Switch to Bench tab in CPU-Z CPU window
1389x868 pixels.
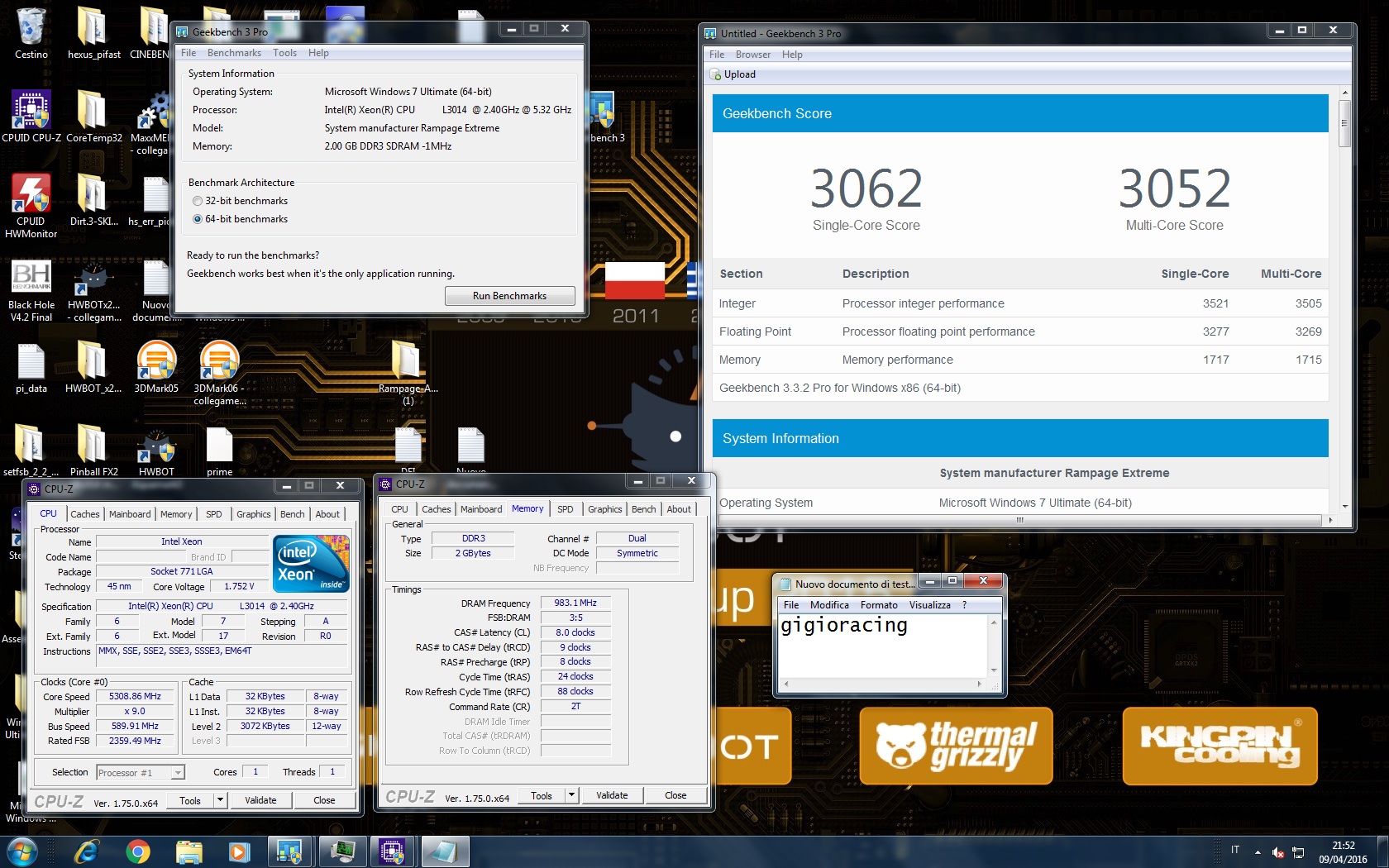(x=292, y=514)
